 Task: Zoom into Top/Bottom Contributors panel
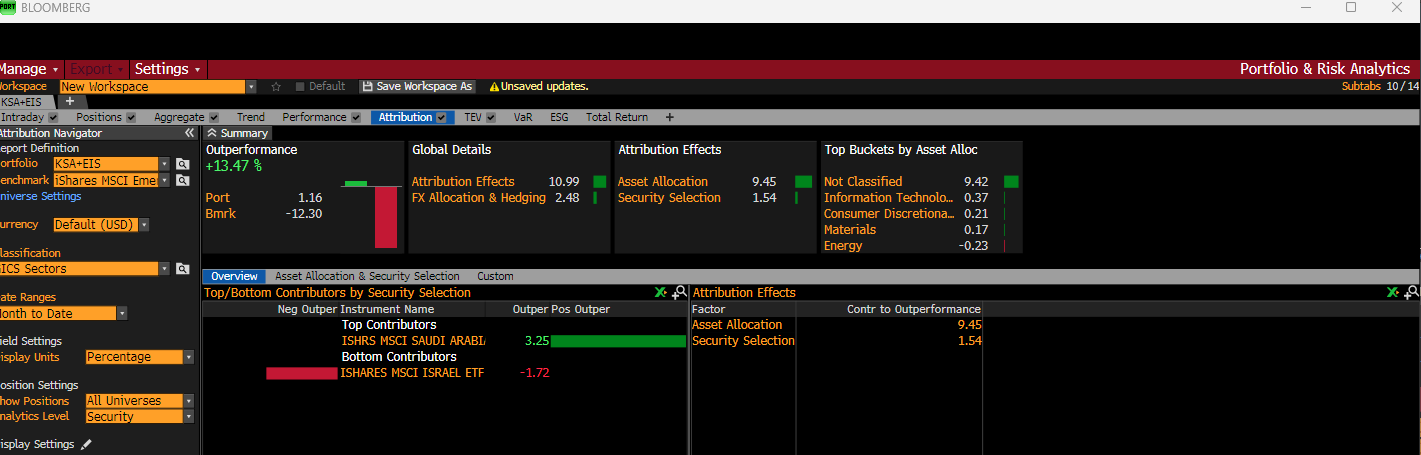point(679,292)
